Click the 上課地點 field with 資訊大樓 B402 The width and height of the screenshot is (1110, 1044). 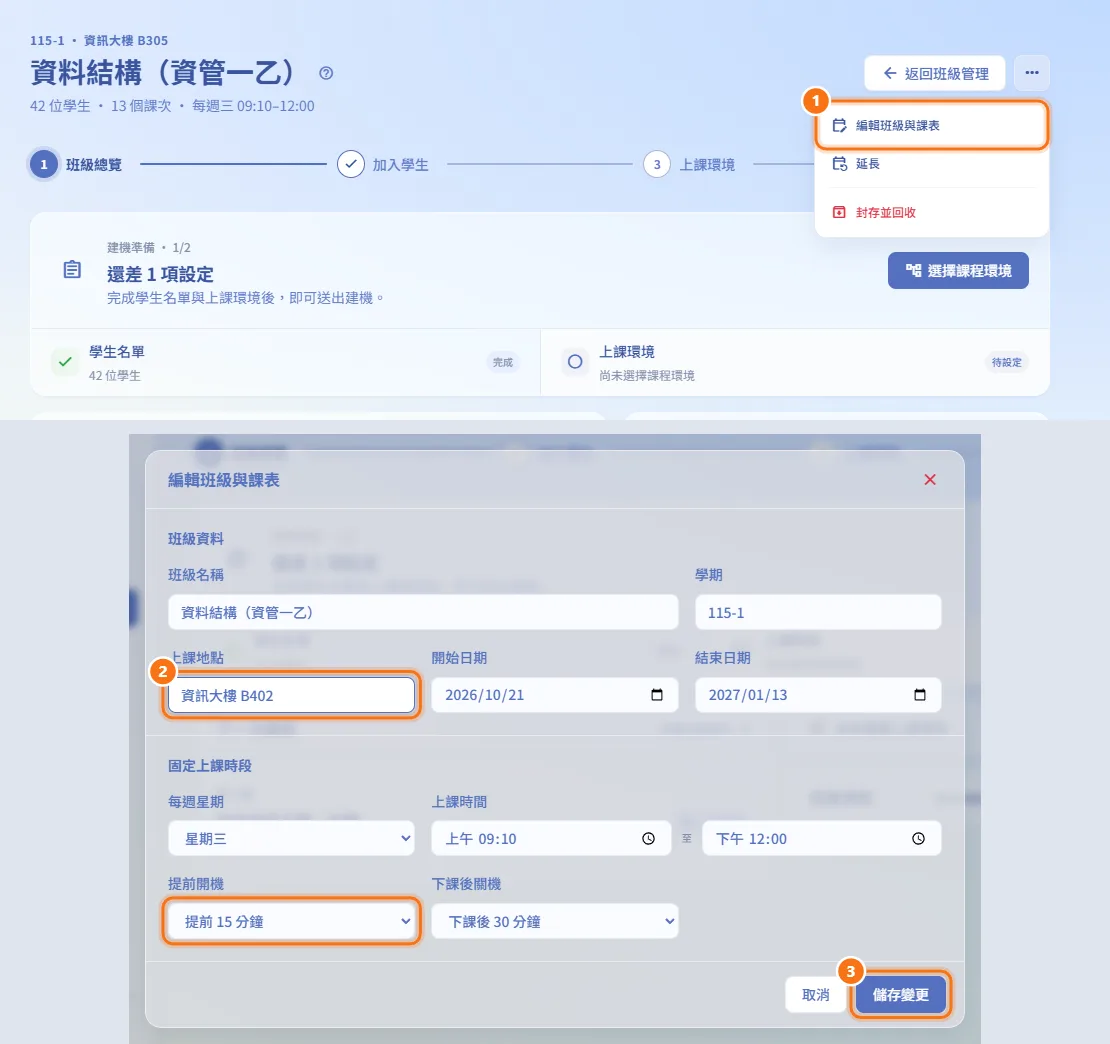click(x=291, y=695)
